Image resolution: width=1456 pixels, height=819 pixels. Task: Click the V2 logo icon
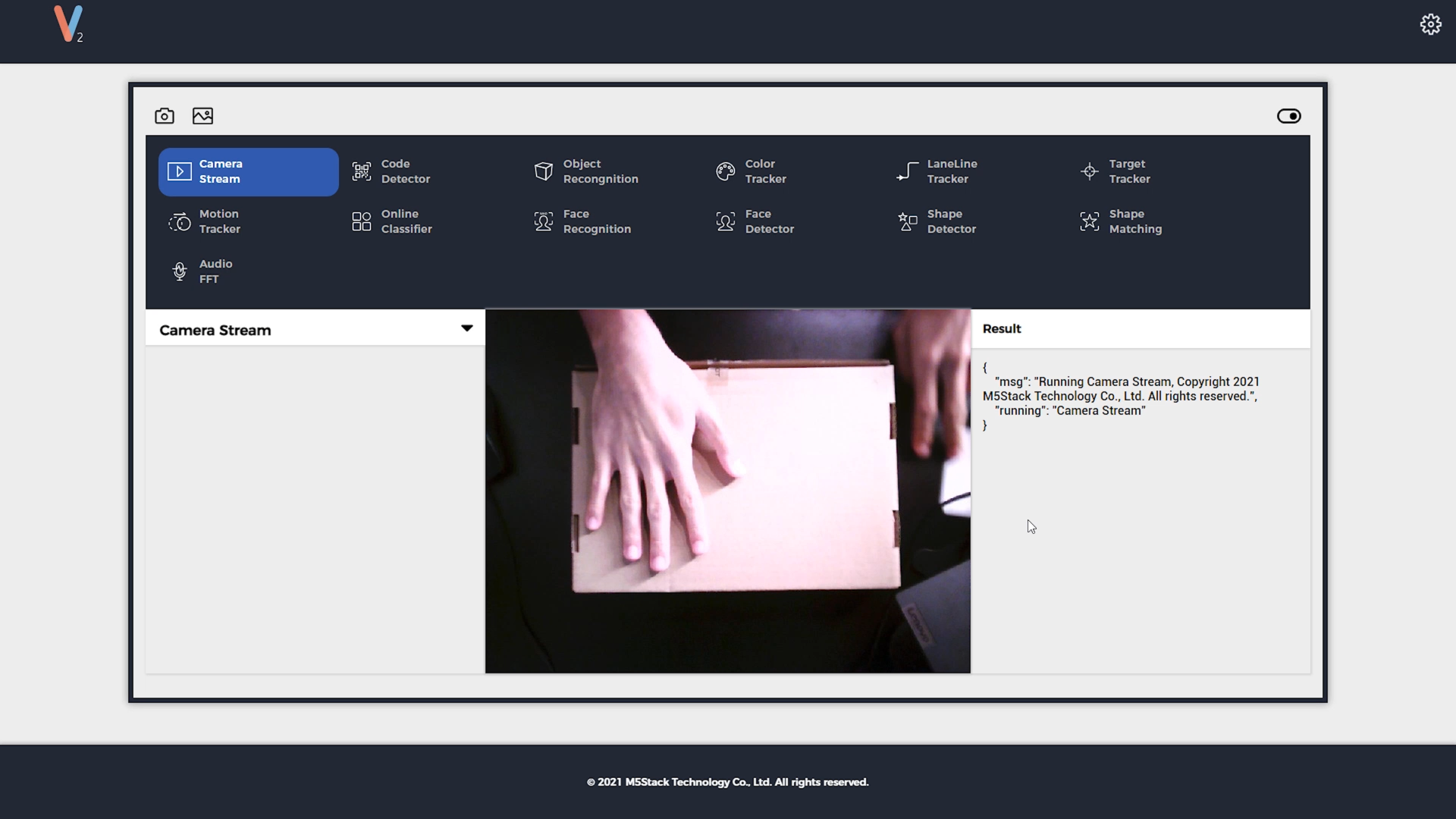(68, 24)
